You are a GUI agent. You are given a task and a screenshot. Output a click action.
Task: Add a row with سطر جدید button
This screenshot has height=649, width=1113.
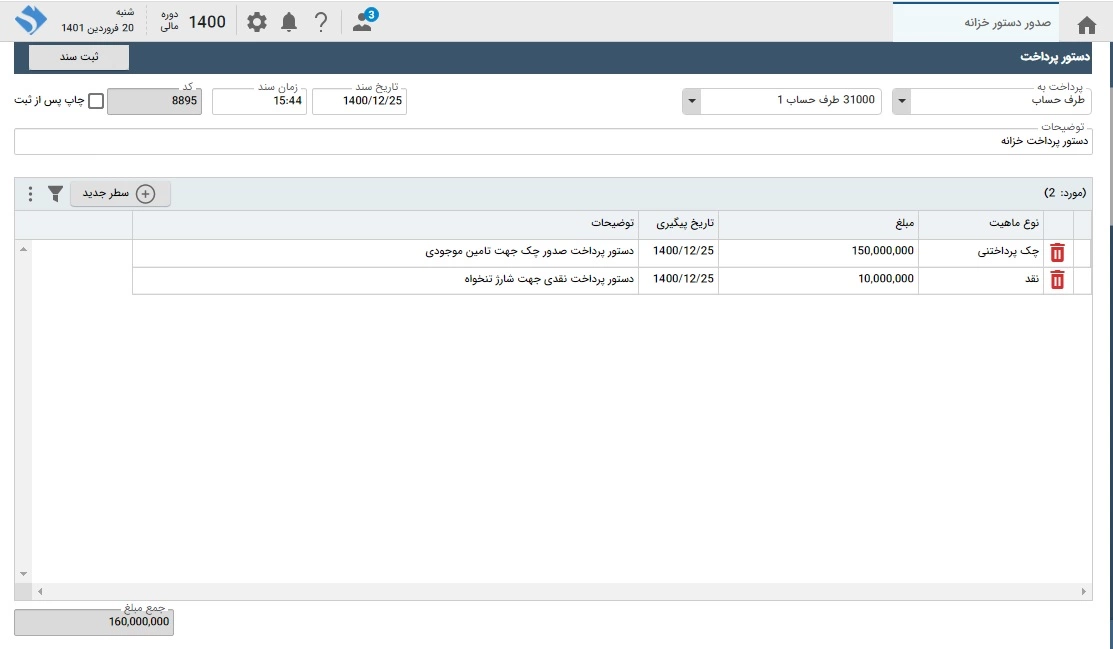pos(120,194)
